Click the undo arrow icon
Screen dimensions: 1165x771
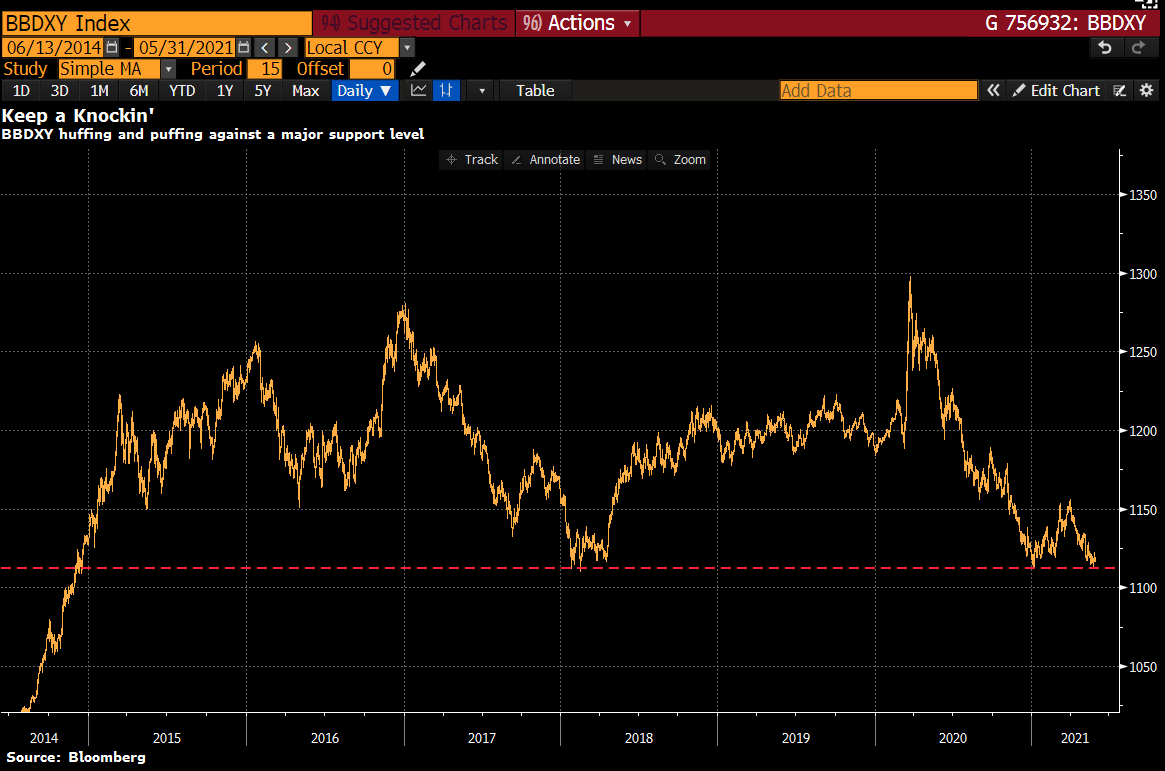(1105, 48)
